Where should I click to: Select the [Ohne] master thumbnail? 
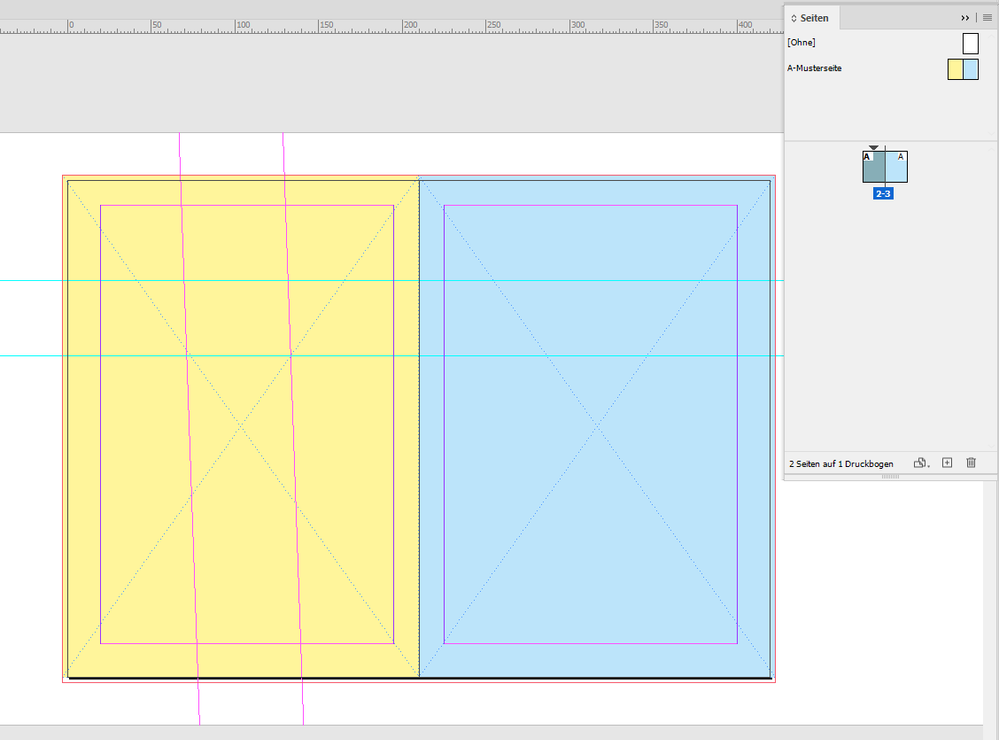coord(970,43)
